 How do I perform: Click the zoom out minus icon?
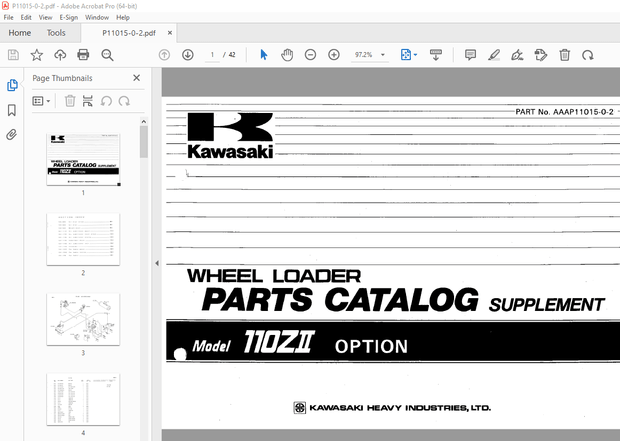[310, 54]
